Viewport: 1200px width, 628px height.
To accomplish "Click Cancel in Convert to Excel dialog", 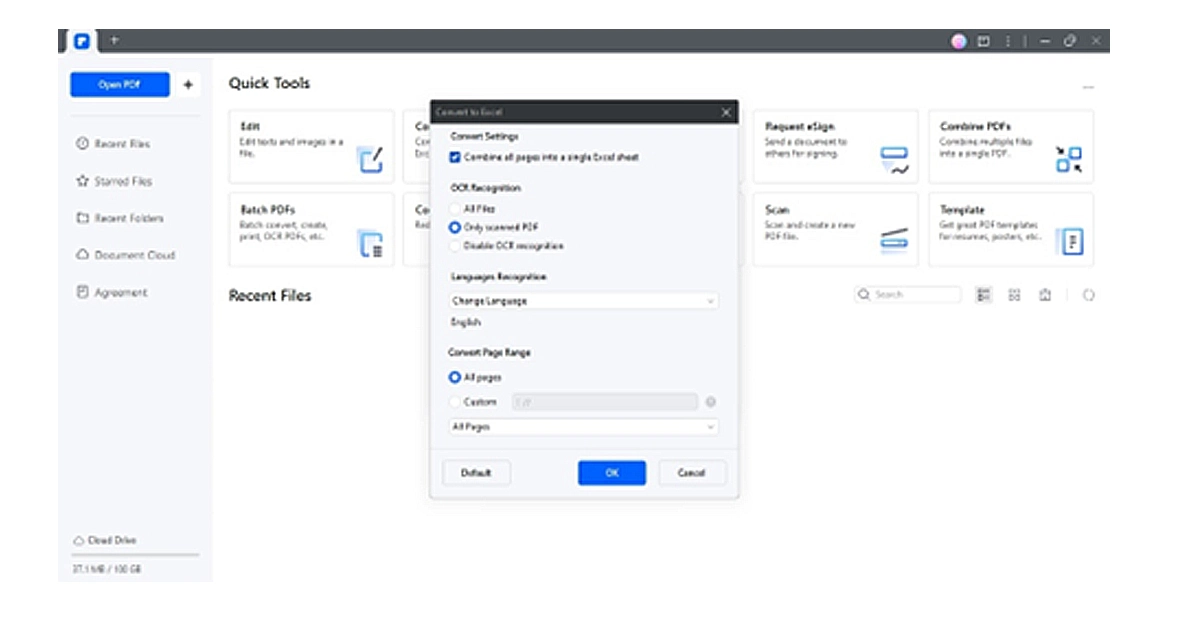I will coord(692,473).
